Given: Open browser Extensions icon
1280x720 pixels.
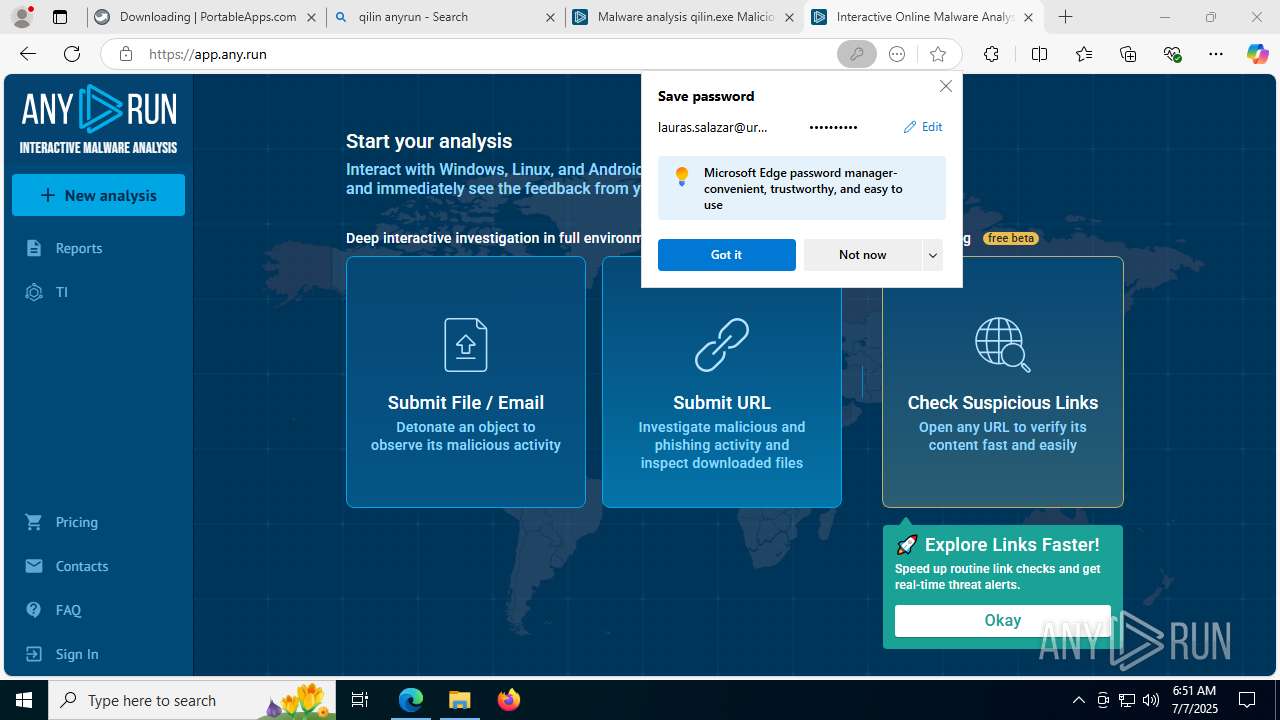Looking at the screenshot, I should (x=991, y=54).
